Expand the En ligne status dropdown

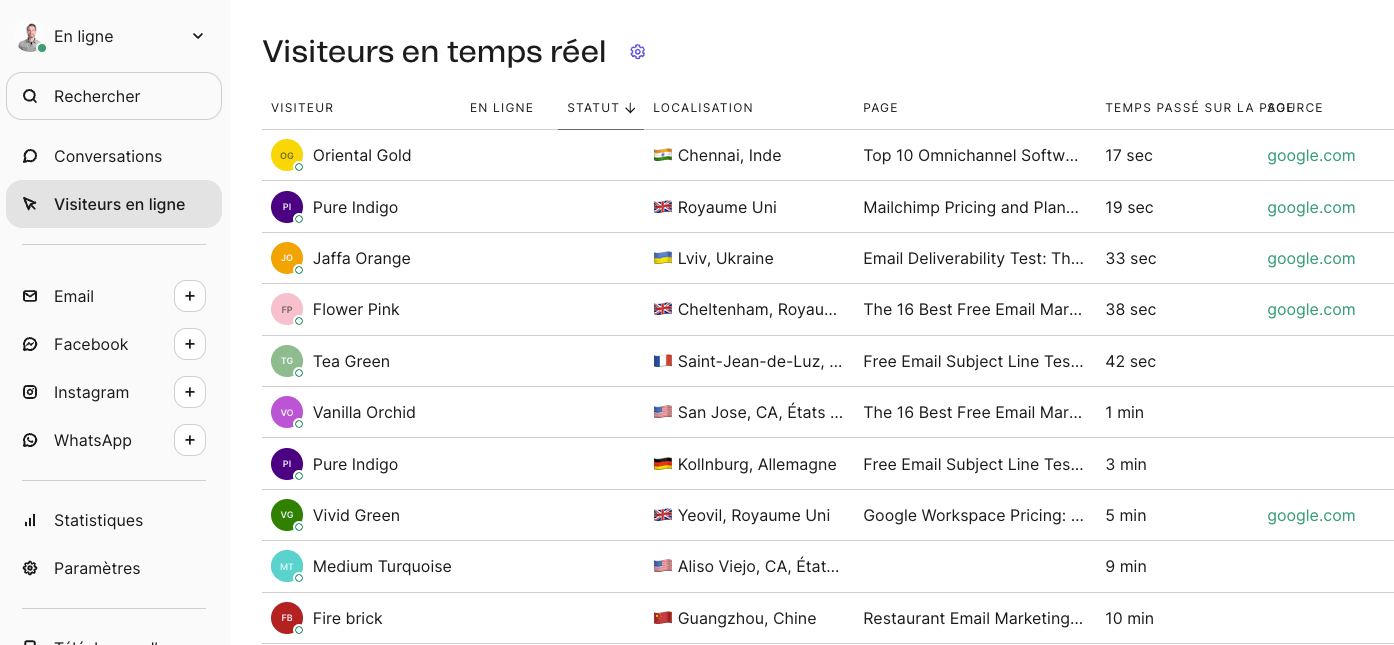(198, 36)
